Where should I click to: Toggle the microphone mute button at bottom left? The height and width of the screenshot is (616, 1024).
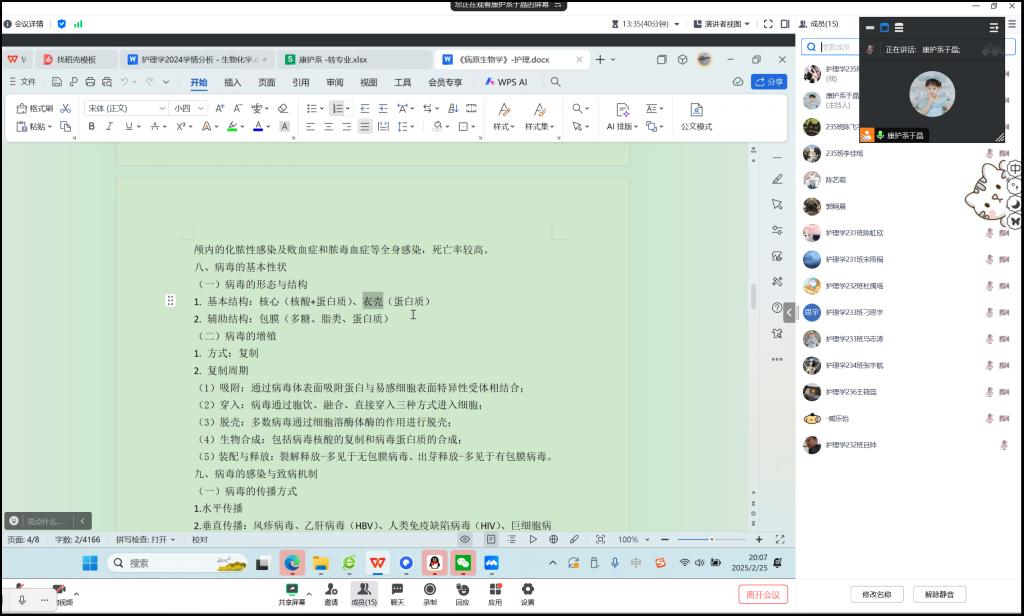pyautogui.click(x=23, y=597)
